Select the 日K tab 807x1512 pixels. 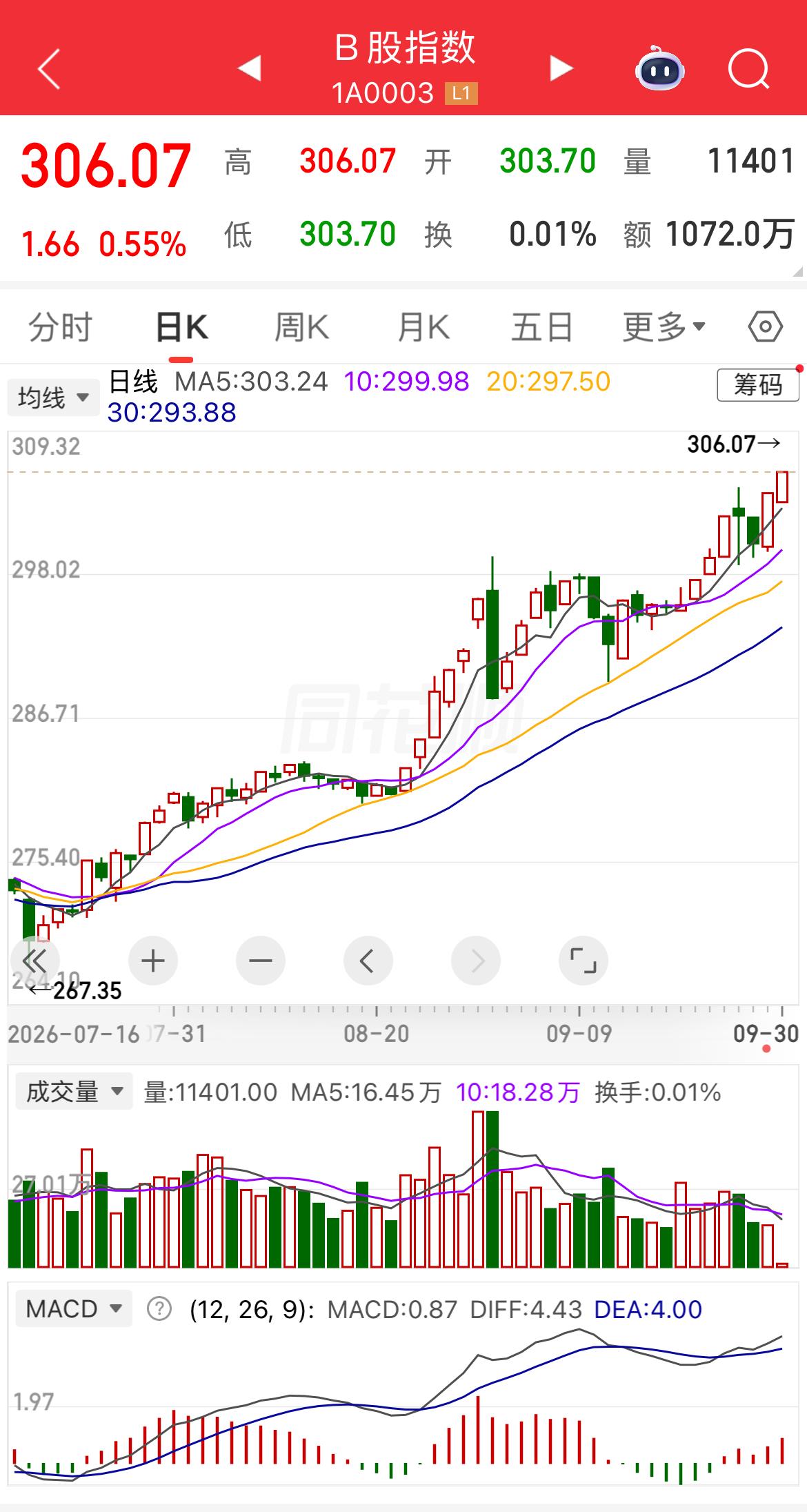click(181, 326)
